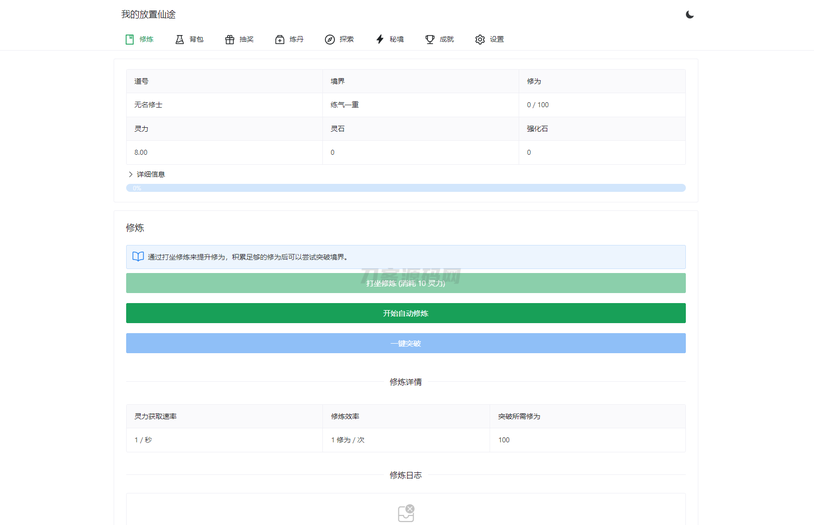The width and height of the screenshot is (814, 525).
Task: Start auto cultivation with 开始自动修炼
Action: (405, 313)
